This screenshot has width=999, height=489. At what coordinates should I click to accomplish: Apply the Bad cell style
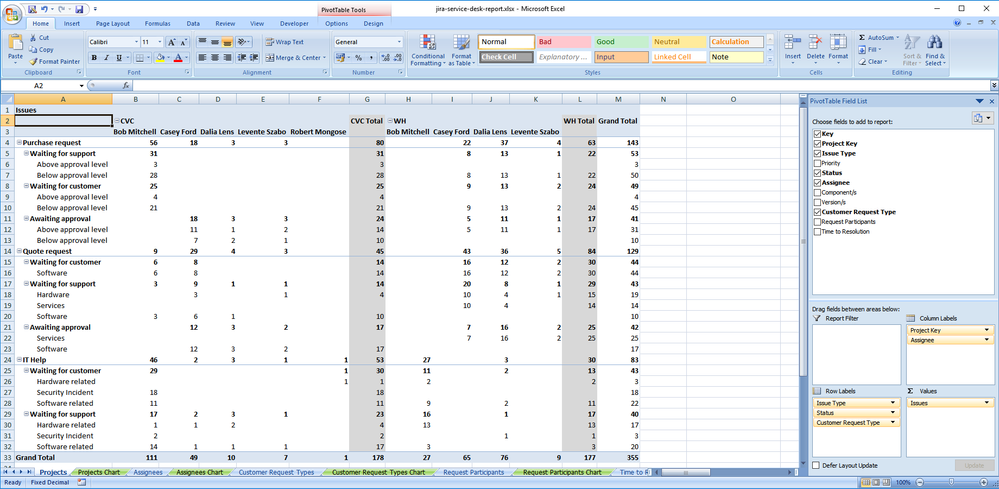pos(564,42)
